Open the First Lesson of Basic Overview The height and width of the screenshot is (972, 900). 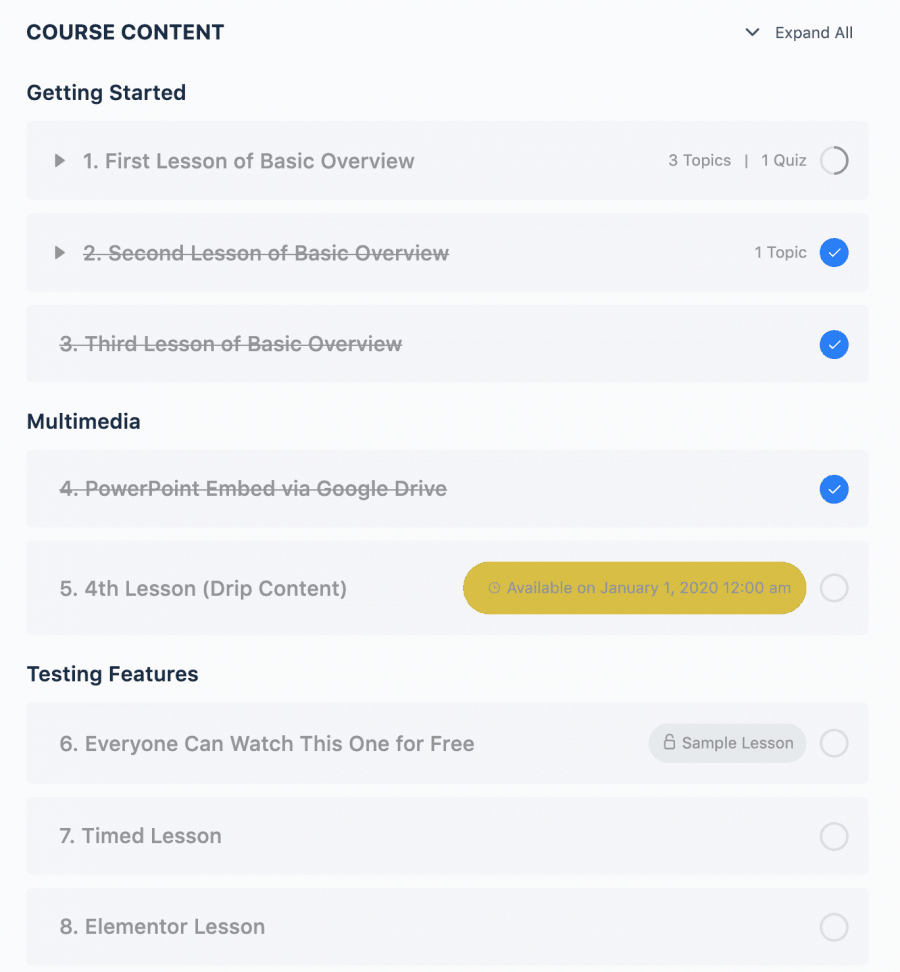click(248, 160)
